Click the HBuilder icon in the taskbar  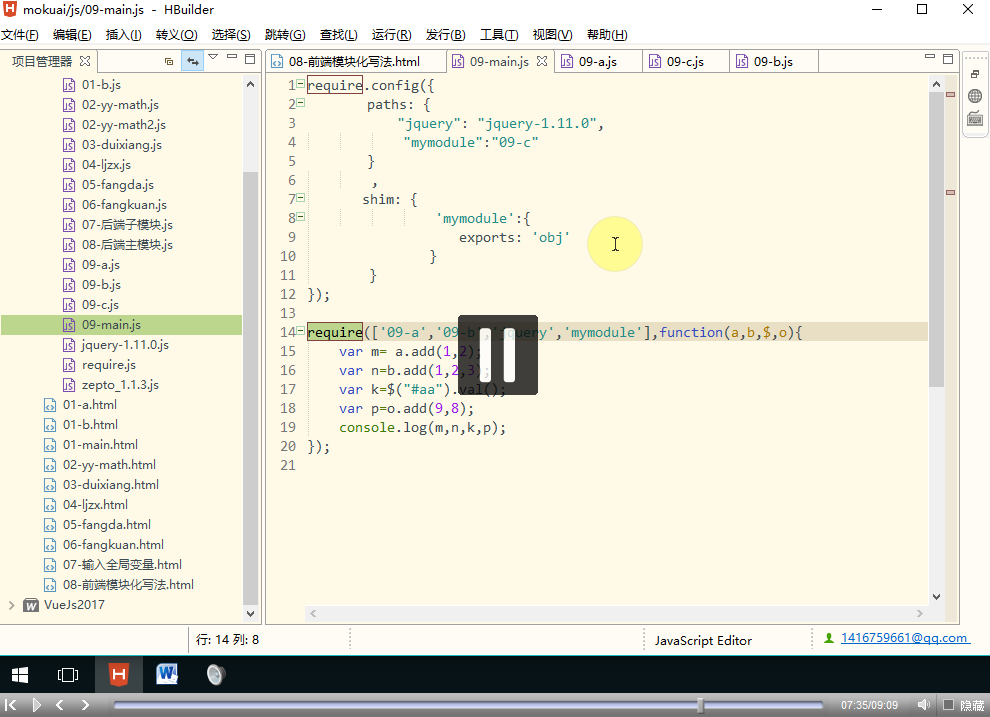pyautogui.click(x=118, y=675)
